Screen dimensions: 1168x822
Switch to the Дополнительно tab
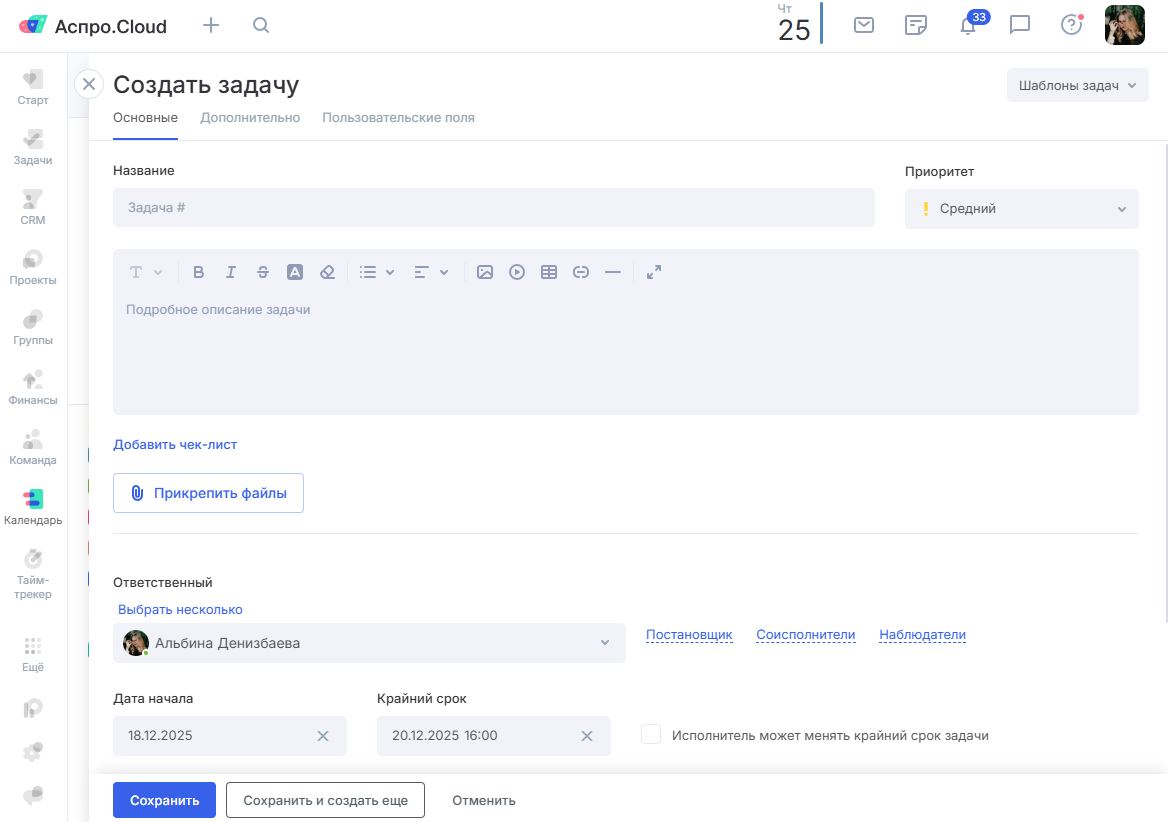pyautogui.click(x=250, y=118)
